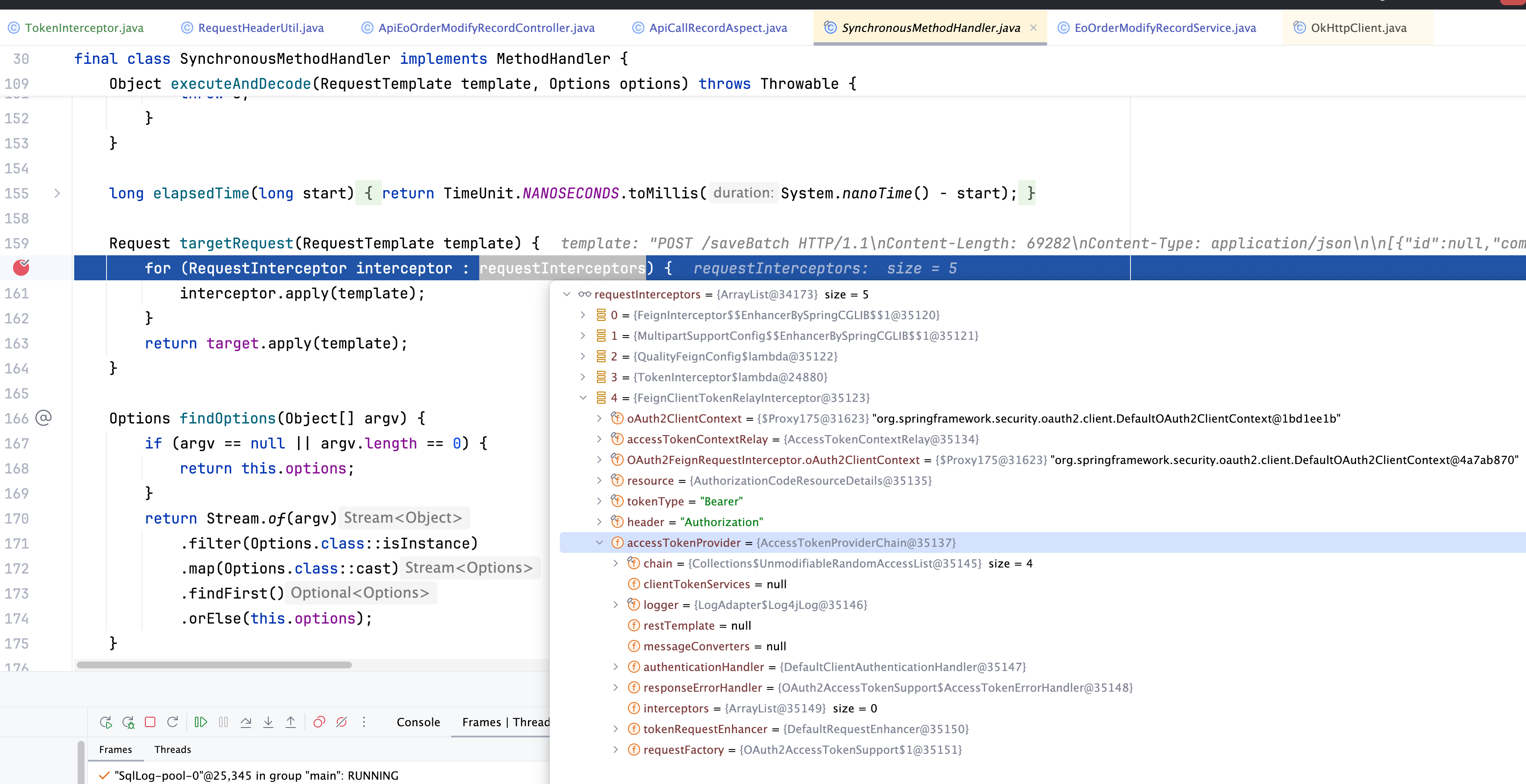Toggle Mute Breakpoints in the debug toolbar
The height and width of the screenshot is (784, 1526).
[x=342, y=722]
